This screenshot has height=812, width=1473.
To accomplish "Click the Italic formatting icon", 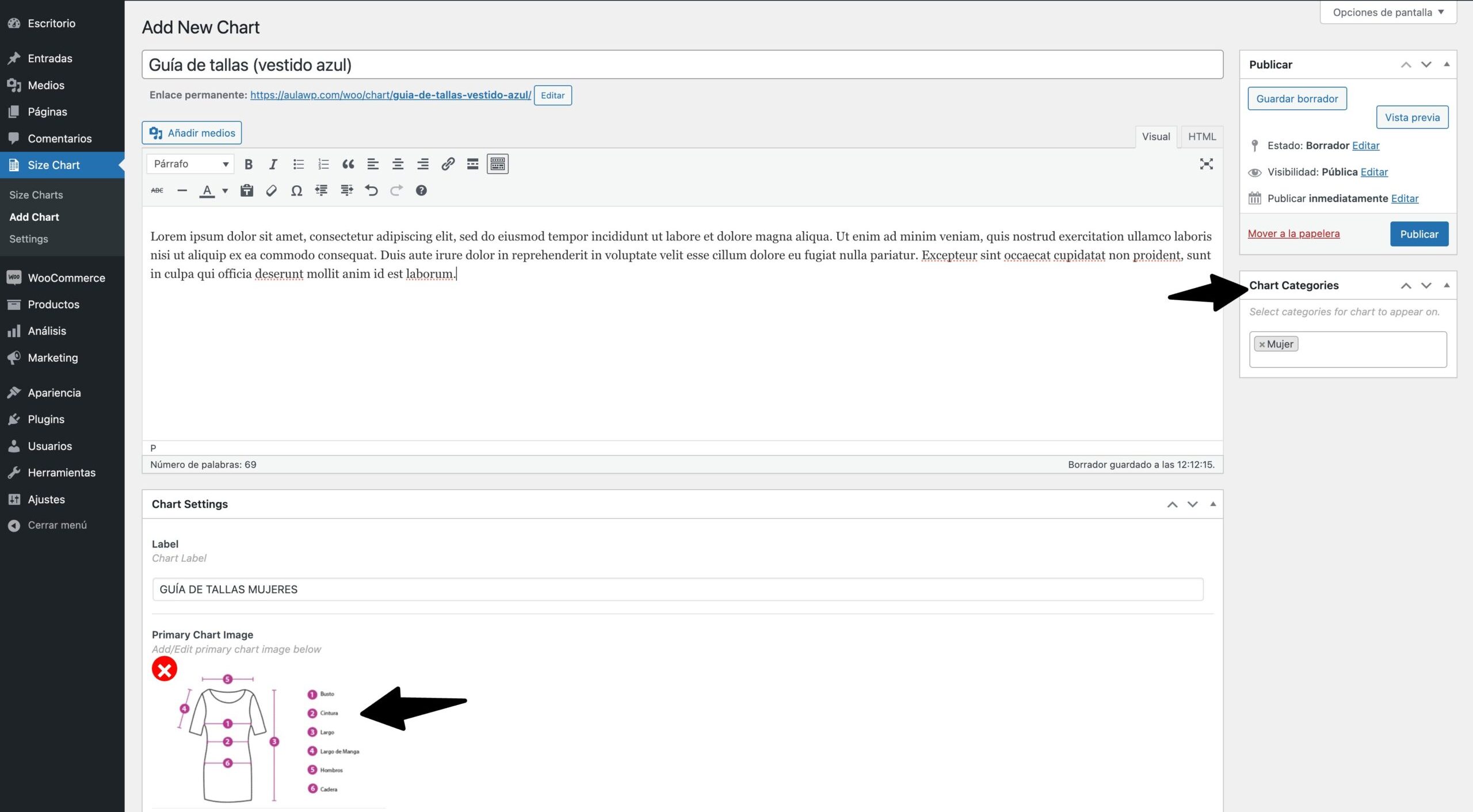I will point(273,164).
